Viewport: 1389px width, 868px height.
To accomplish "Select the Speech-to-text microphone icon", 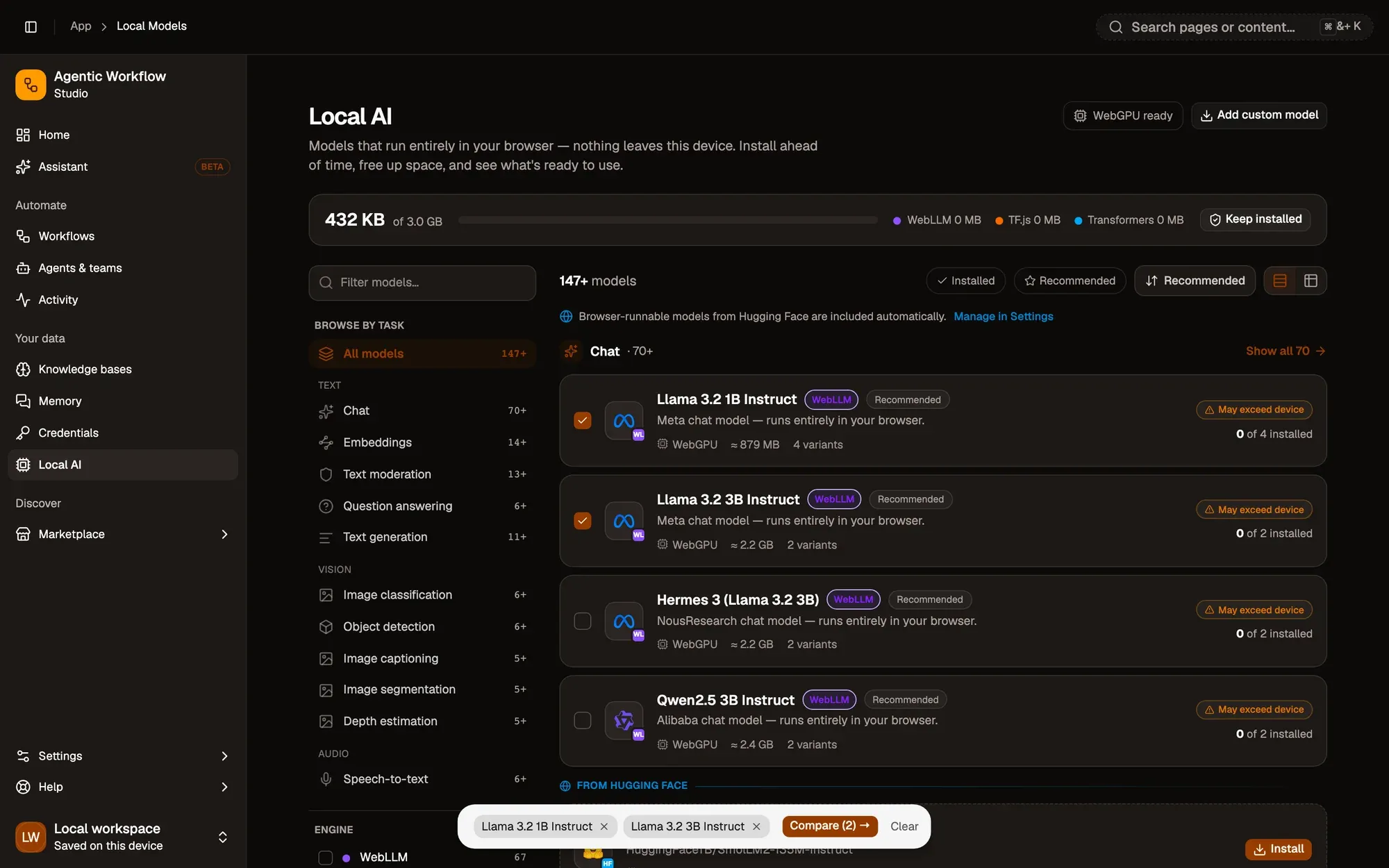I will pos(326,779).
